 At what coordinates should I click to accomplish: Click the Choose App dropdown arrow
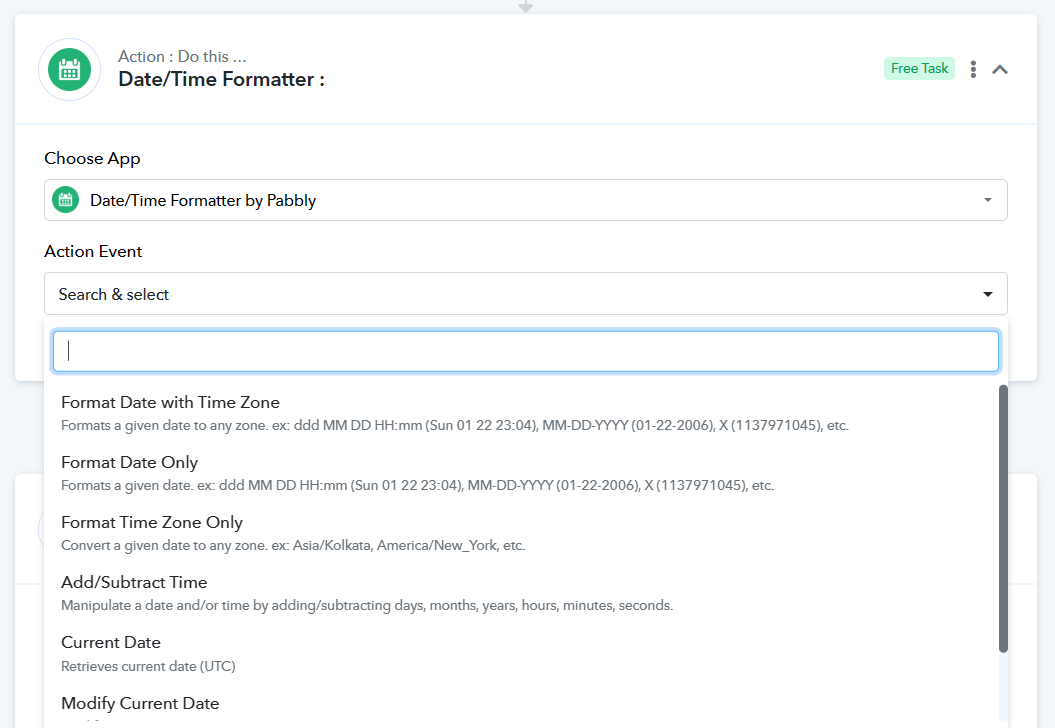[x=987, y=200]
